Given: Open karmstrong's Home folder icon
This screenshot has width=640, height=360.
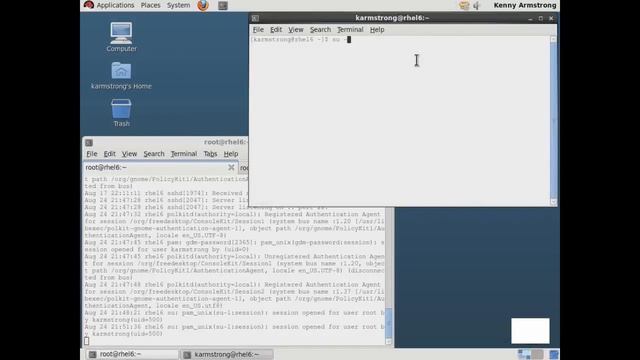Looking at the screenshot, I should click(x=121, y=76).
